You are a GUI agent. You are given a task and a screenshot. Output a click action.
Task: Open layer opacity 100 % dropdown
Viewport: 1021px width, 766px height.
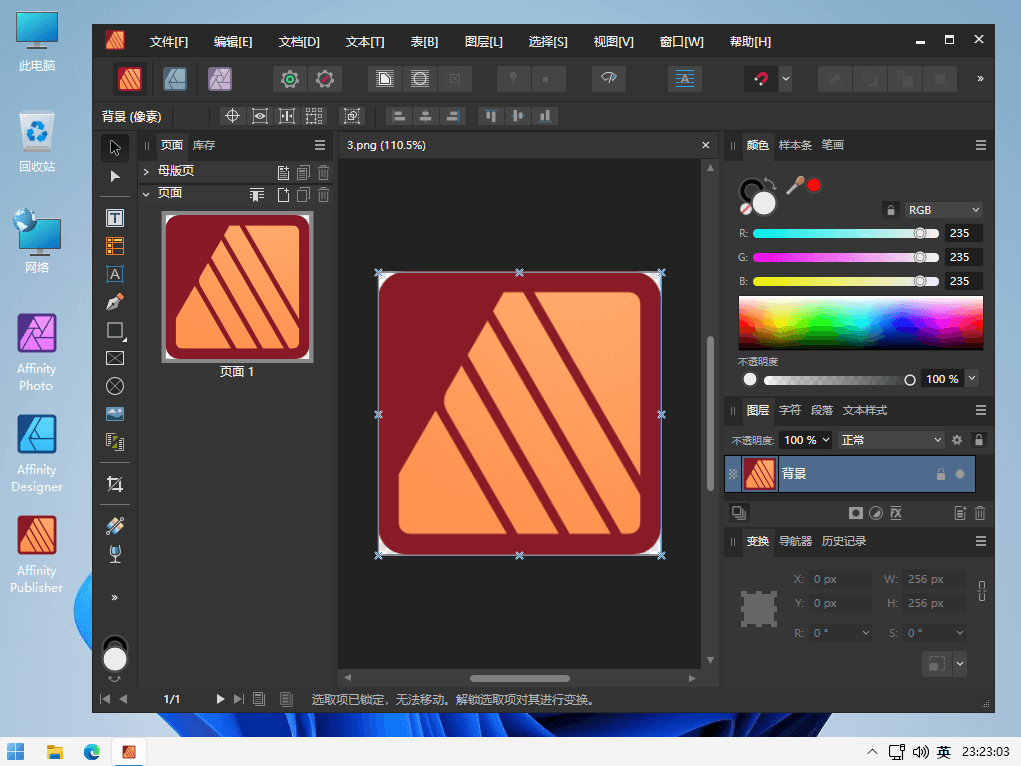[x=806, y=440]
